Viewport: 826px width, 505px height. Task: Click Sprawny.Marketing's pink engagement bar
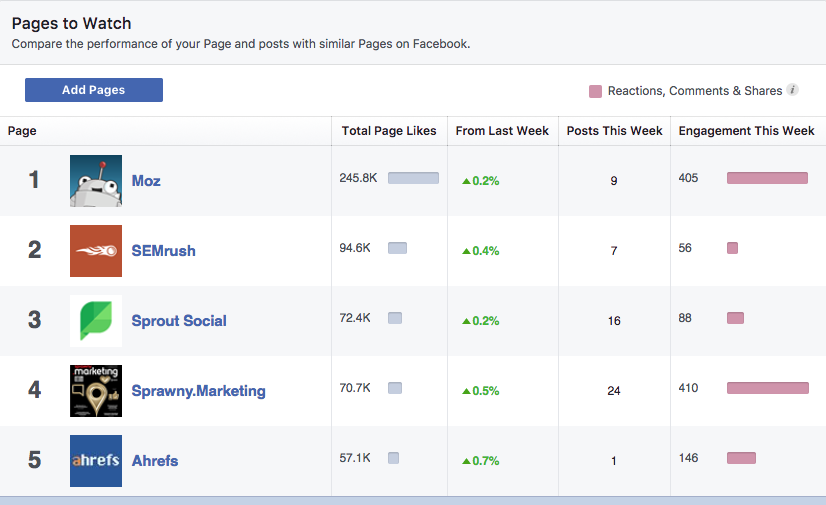[768, 388]
